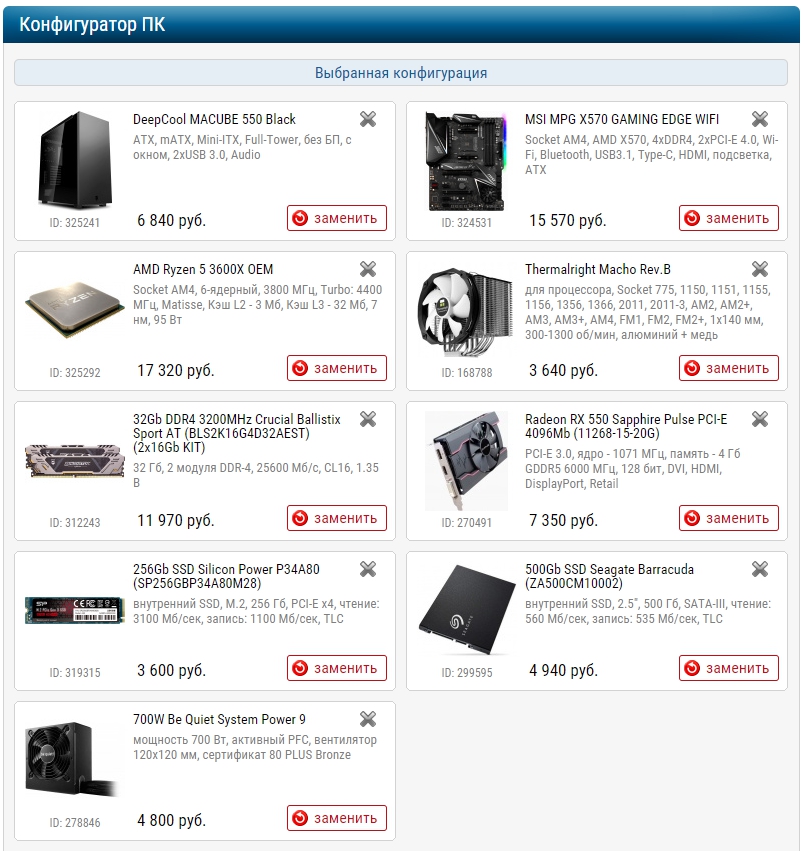Click заменить for the MSI motherboard
803x851 pixels.
(x=729, y=218)
